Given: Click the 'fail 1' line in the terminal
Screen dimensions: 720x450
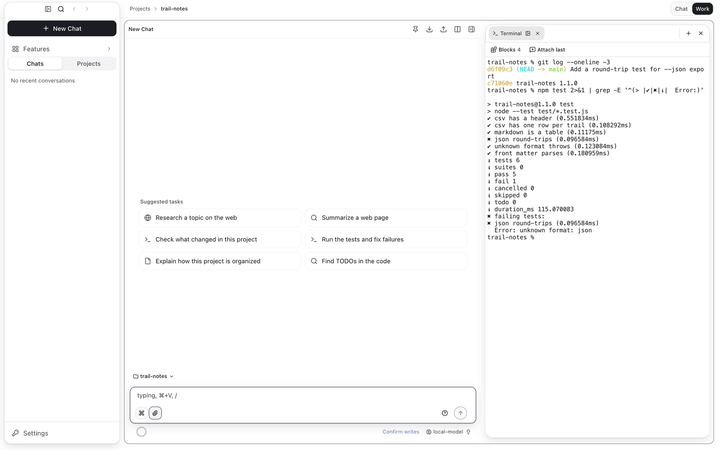Looking at the screenshot, I should (502, 181).
